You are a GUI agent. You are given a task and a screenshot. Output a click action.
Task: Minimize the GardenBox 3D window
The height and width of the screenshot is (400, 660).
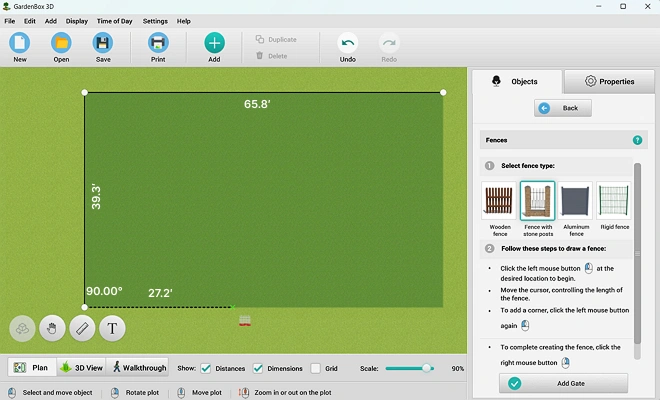click(x=599, y=6)
